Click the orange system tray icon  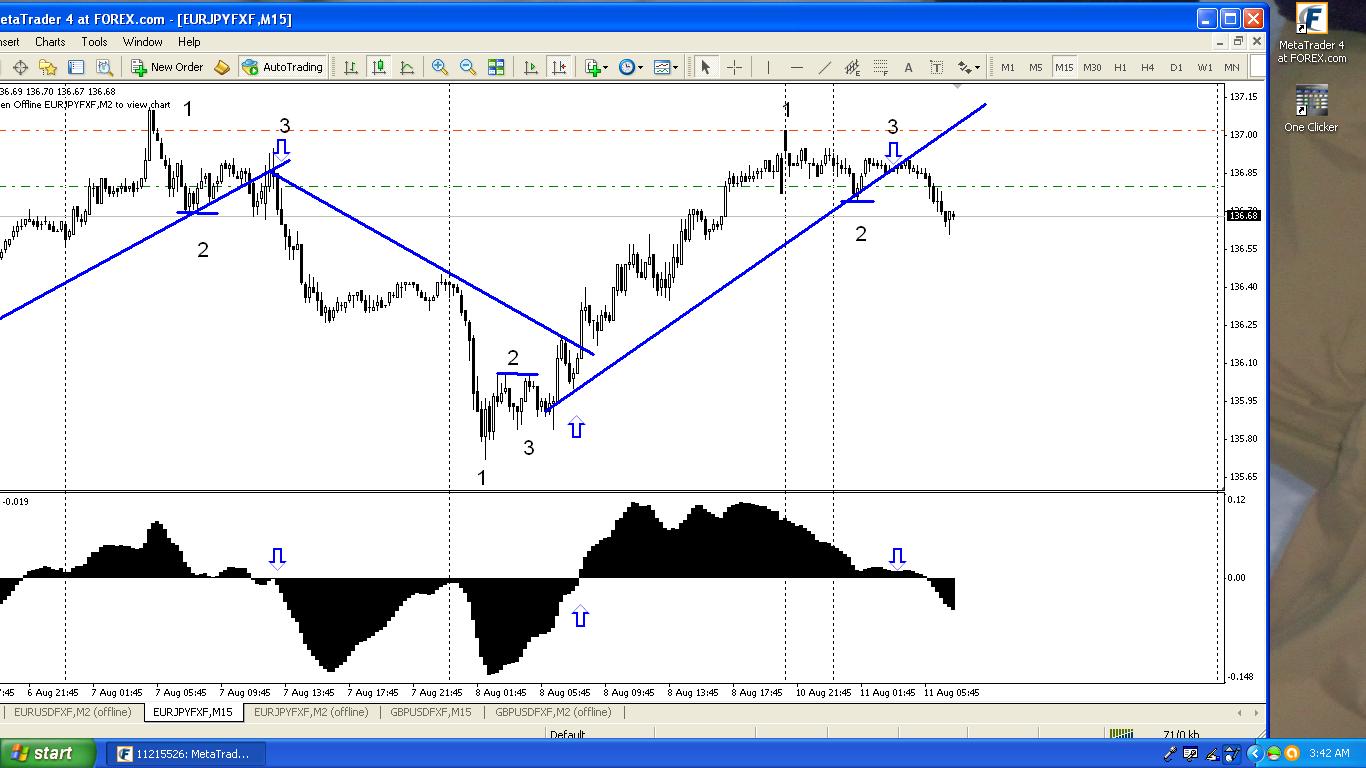(1291, 753)
